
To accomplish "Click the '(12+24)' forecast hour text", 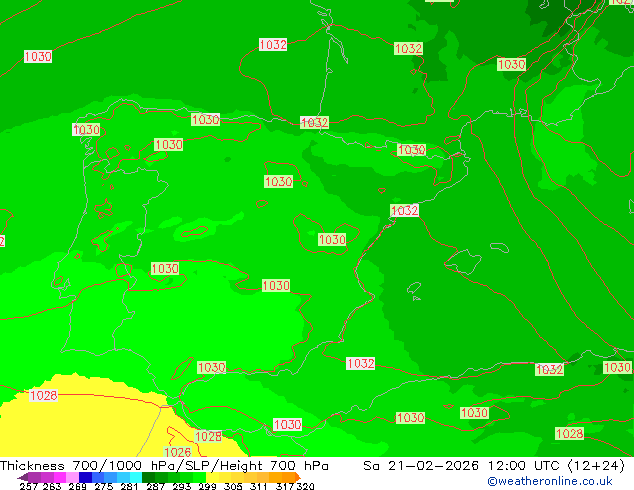I will click(x=596, y=466).
